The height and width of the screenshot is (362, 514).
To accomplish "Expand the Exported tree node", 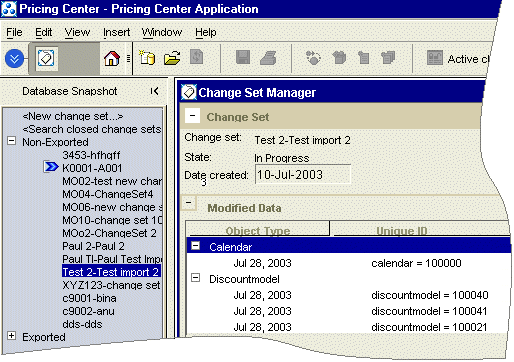I will (x=11, y=336).
